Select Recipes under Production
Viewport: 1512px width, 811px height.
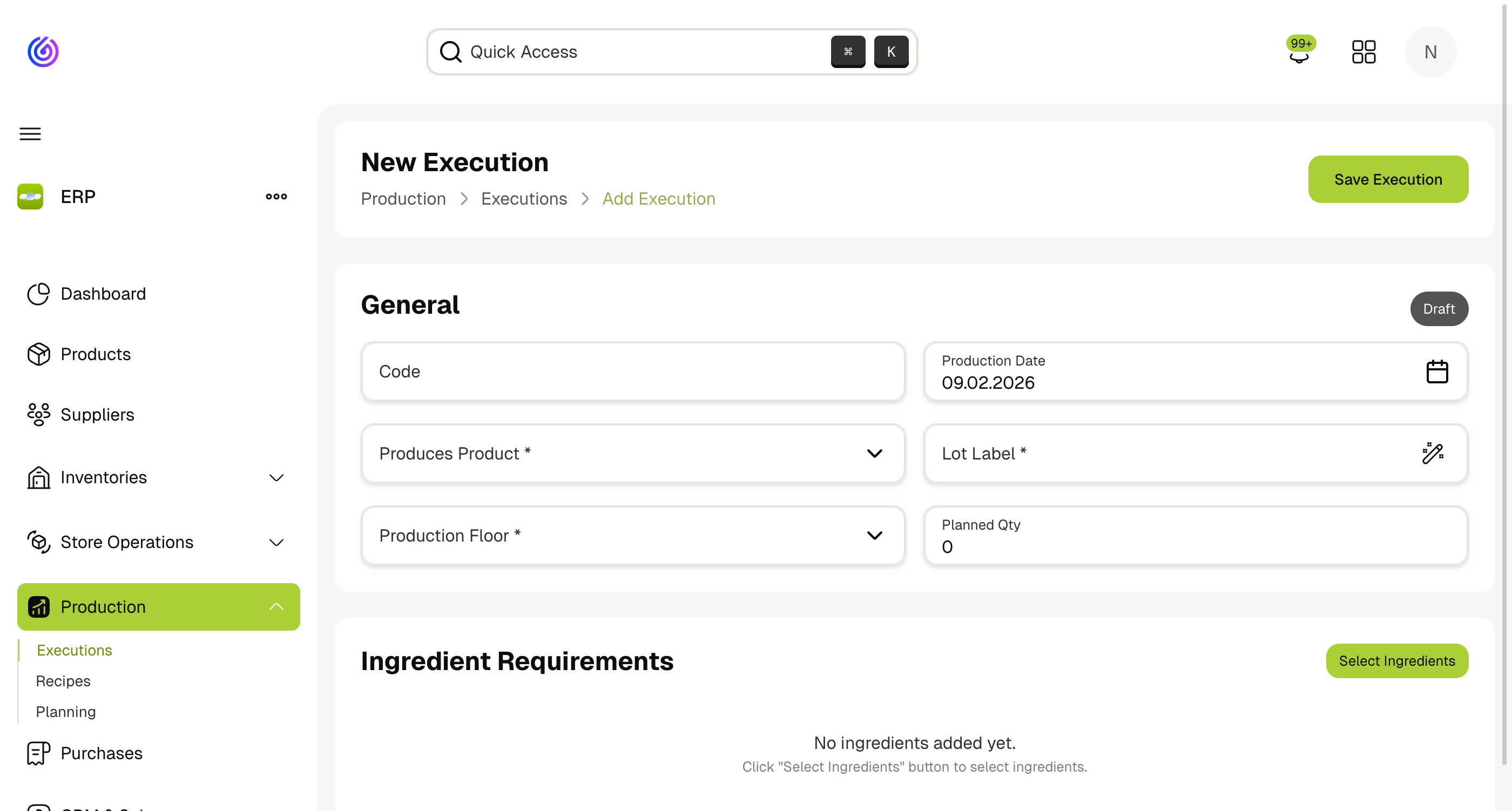(x=63, y=681)
